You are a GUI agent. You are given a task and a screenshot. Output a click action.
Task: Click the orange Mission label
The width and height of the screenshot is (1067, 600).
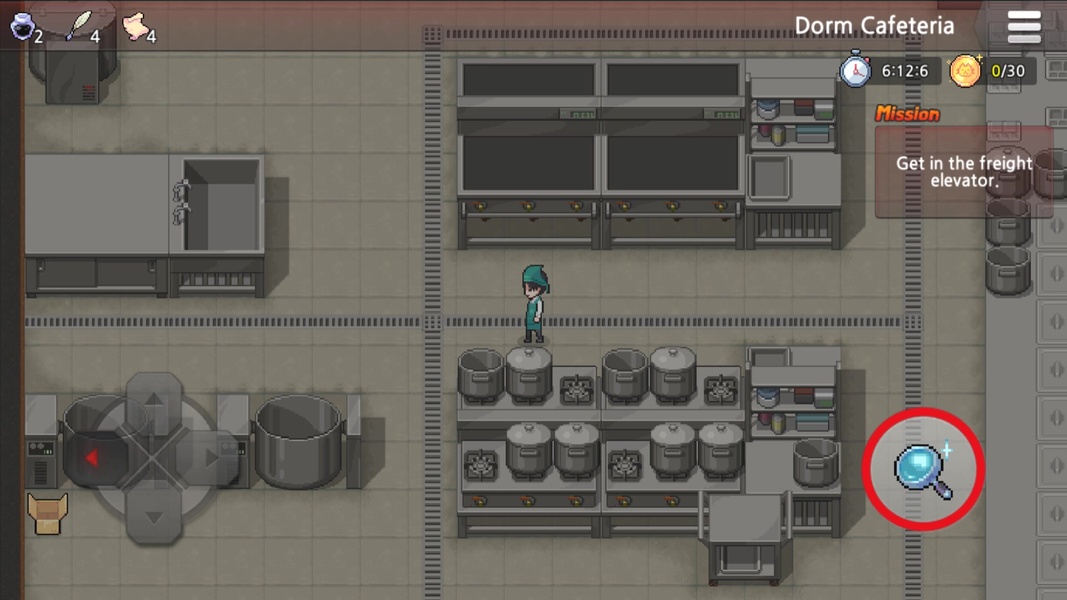[x=907, y=114]
